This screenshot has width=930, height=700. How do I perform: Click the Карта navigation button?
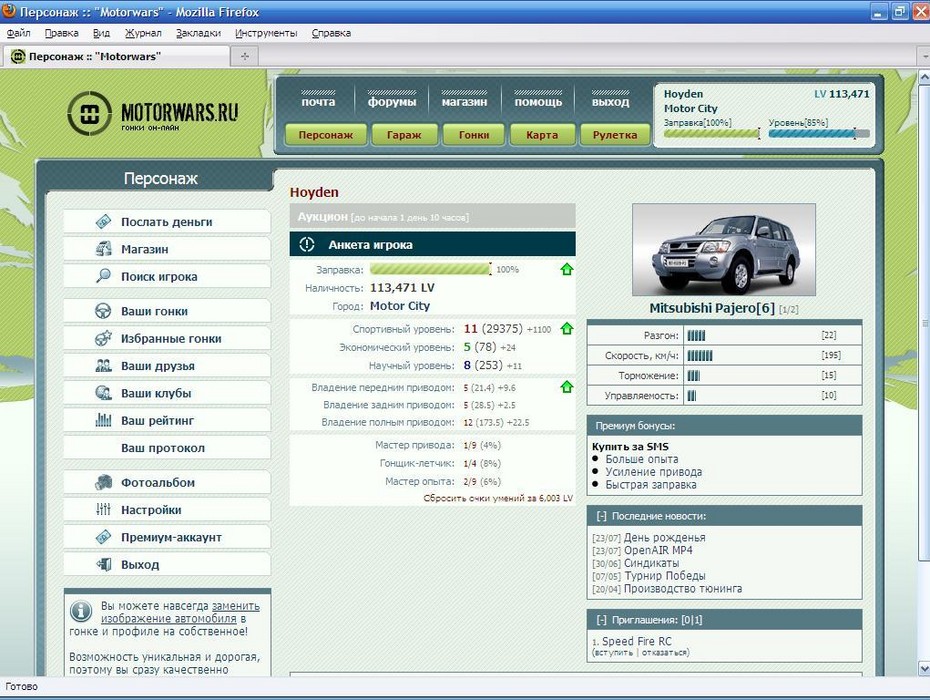point(542,135)
